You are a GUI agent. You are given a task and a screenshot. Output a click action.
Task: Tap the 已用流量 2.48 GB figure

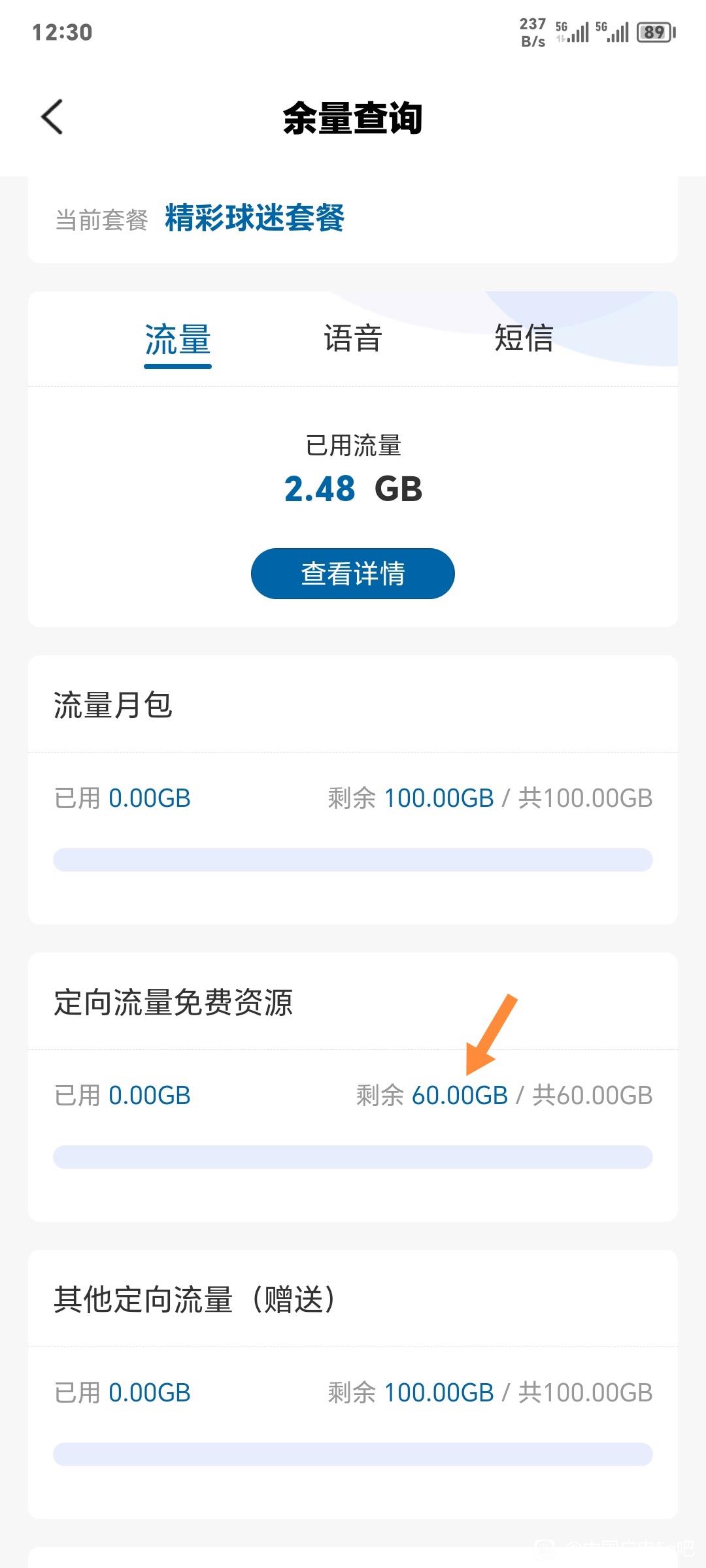(353, 489)
